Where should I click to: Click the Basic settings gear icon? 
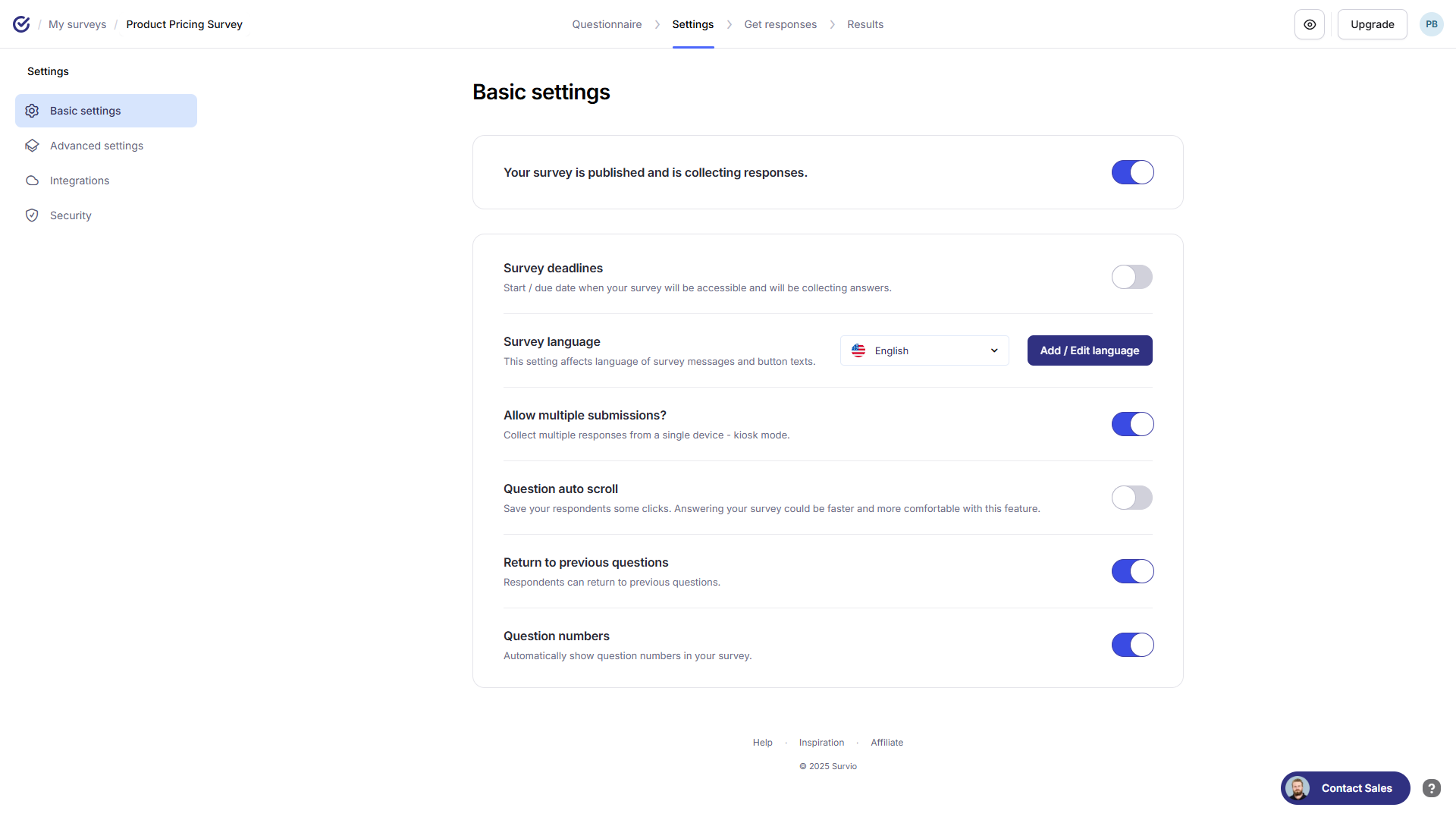[32, 111]
